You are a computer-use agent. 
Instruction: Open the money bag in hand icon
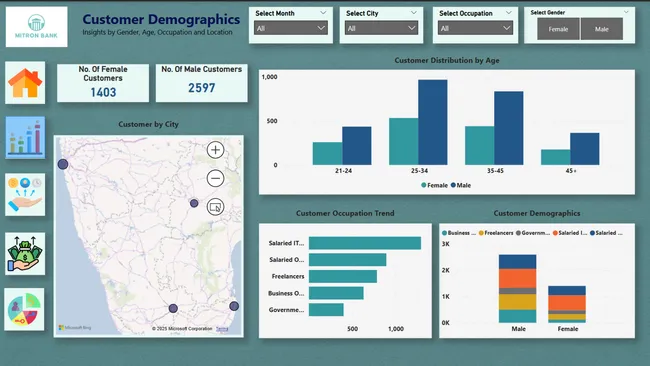pos(25,254)
